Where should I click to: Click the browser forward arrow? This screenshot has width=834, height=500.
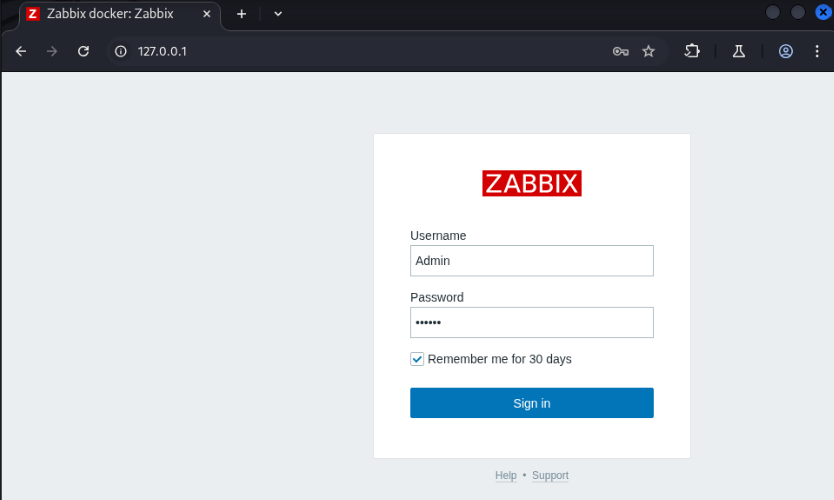(x=52, y=52)
